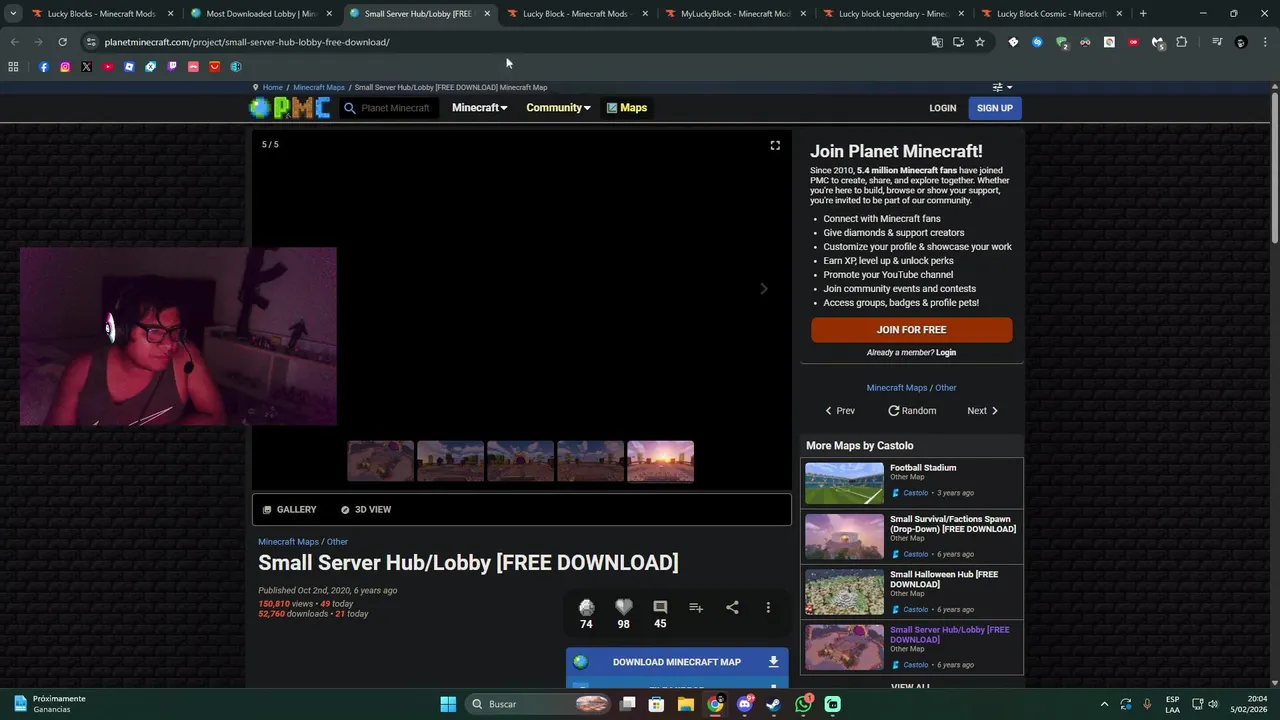Click the PMC logo
This screenshot has width=1280, height=720.
290,108
